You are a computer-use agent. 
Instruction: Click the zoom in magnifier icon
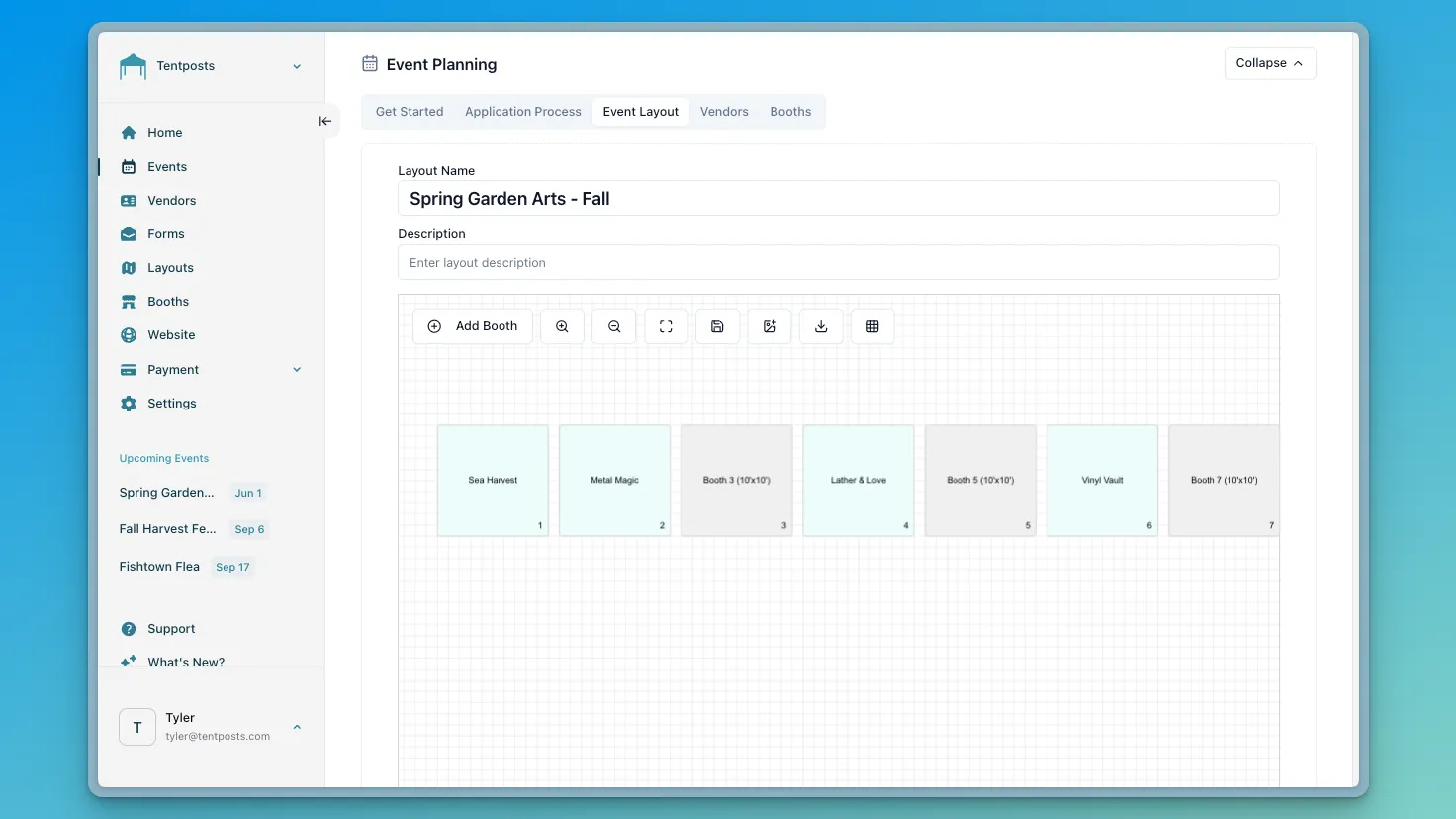click(562, 326)
